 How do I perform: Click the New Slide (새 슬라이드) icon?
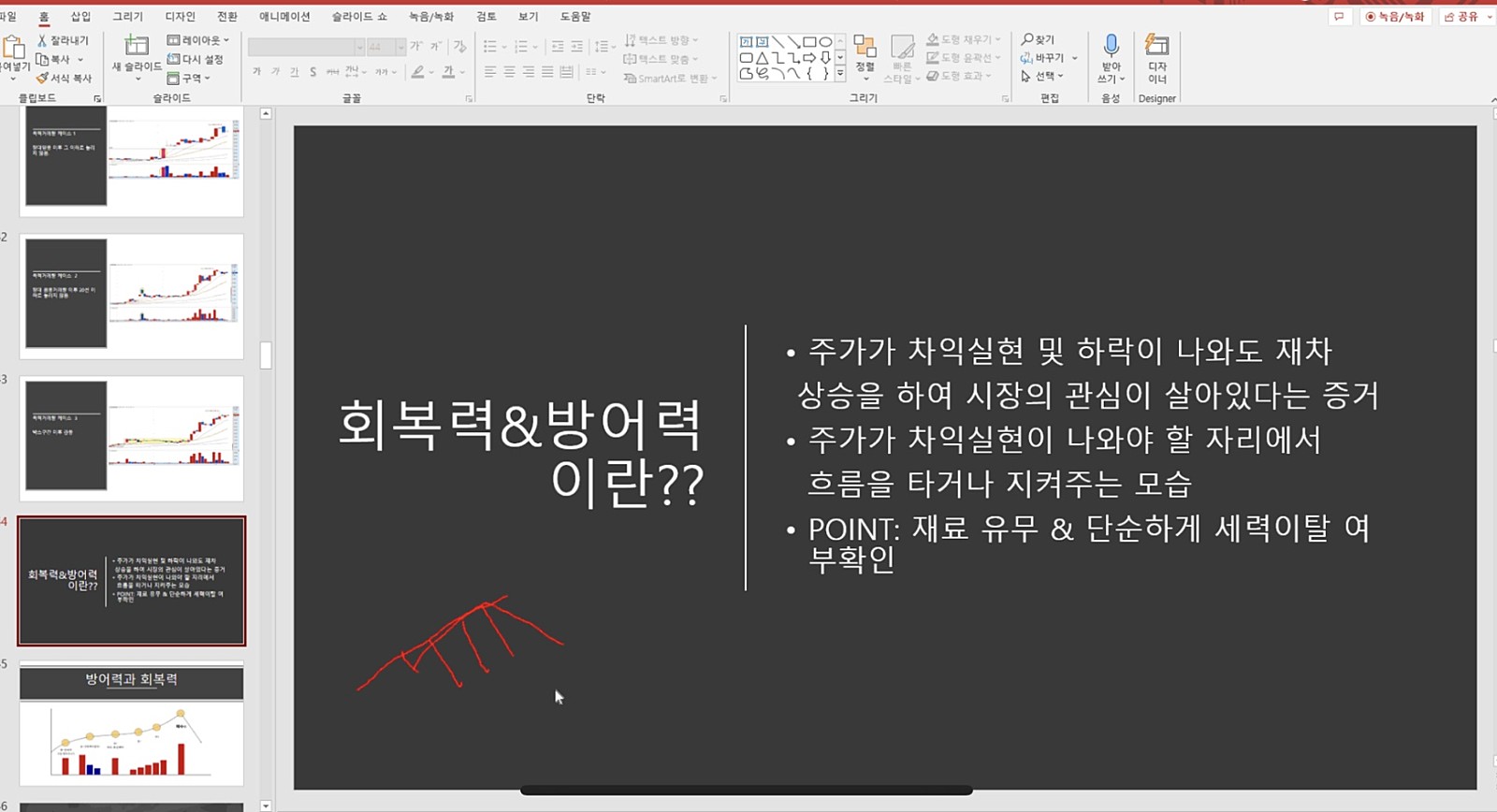137,45
